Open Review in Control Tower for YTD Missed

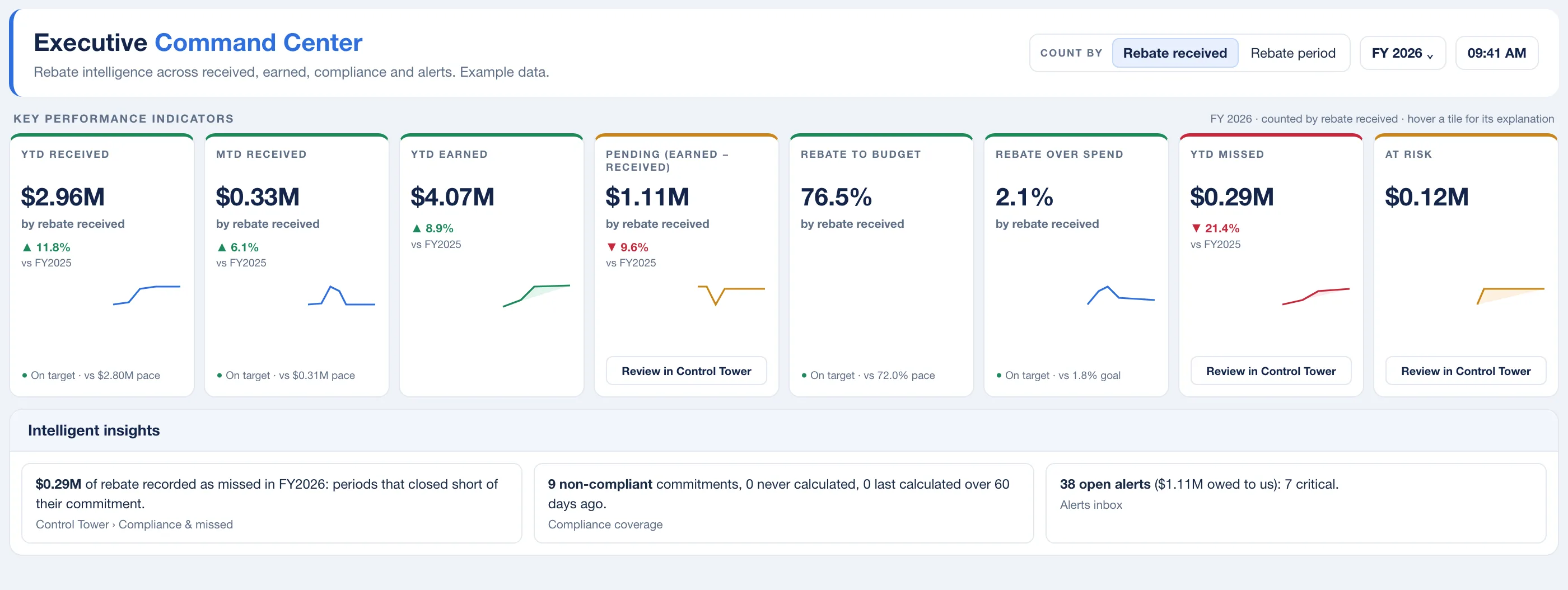tap(1270, 371)
